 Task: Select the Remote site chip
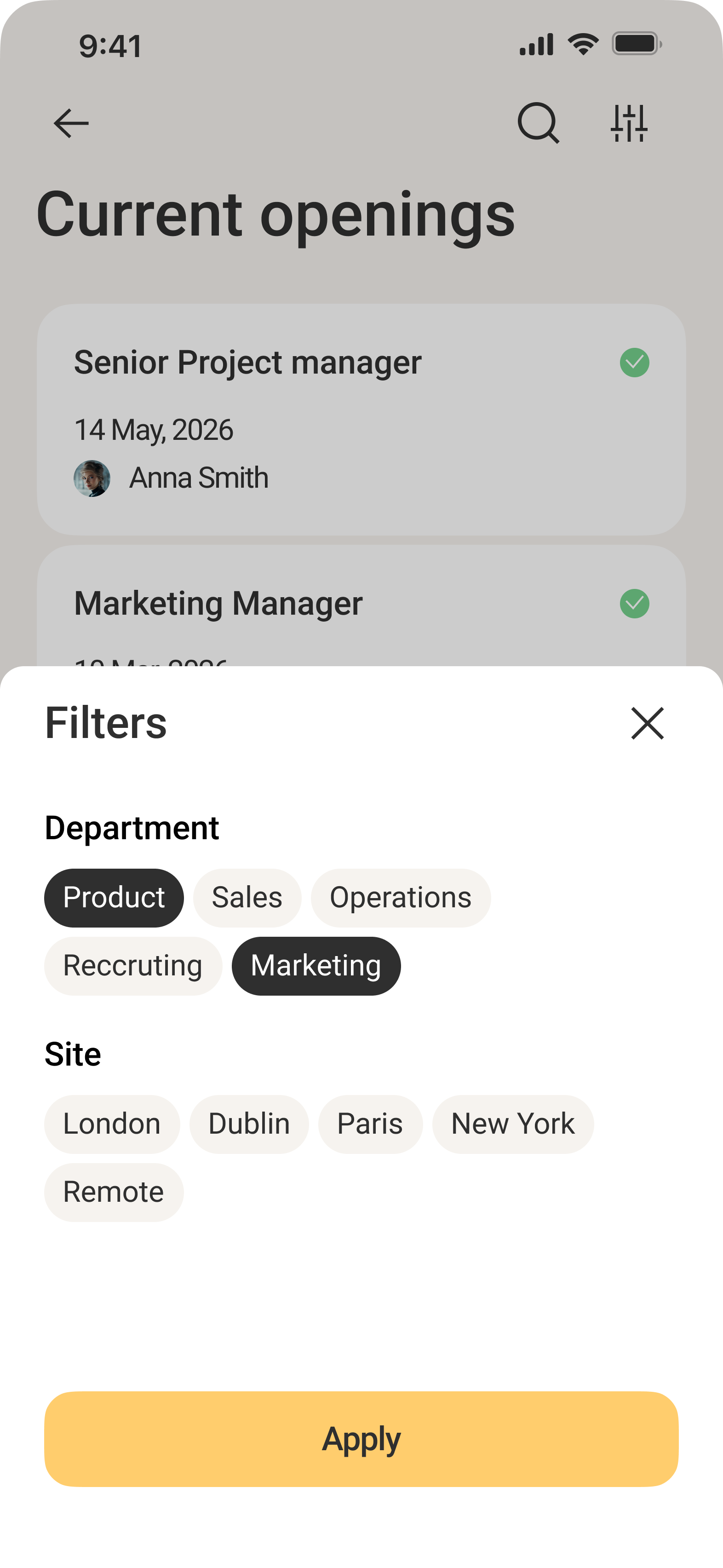click(114, 1193)
